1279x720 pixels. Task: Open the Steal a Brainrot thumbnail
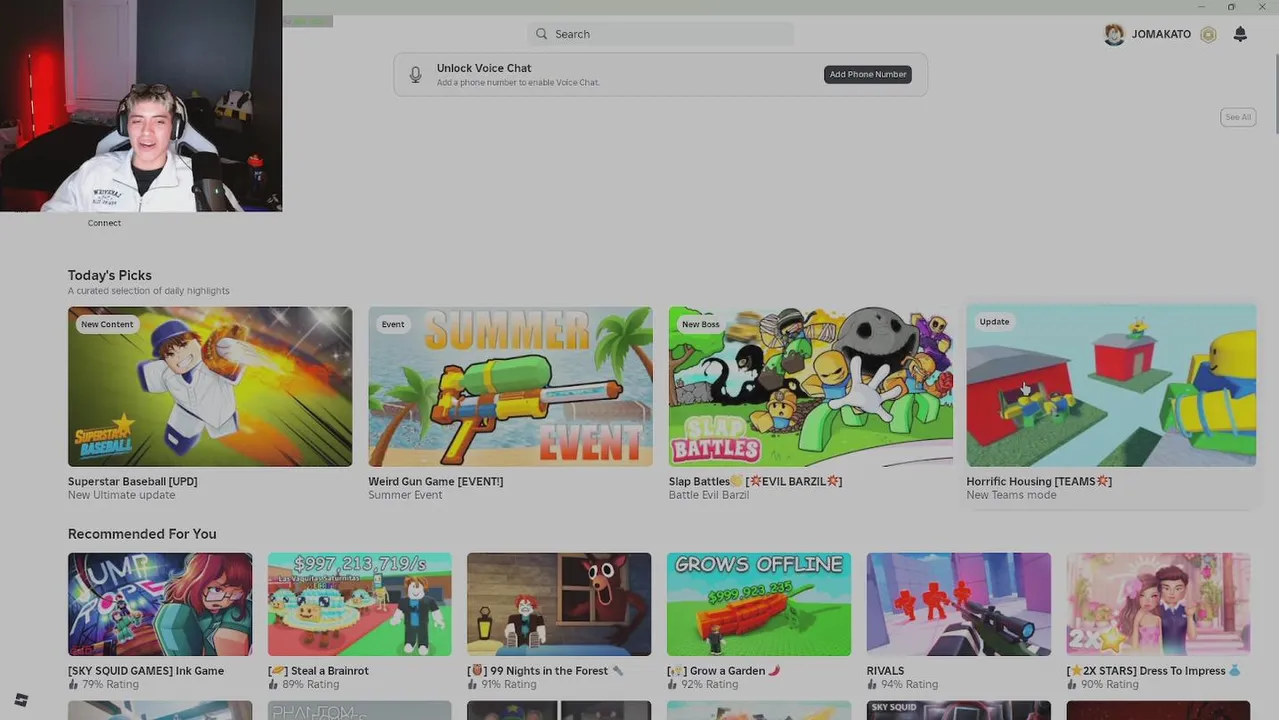point(360,604)
